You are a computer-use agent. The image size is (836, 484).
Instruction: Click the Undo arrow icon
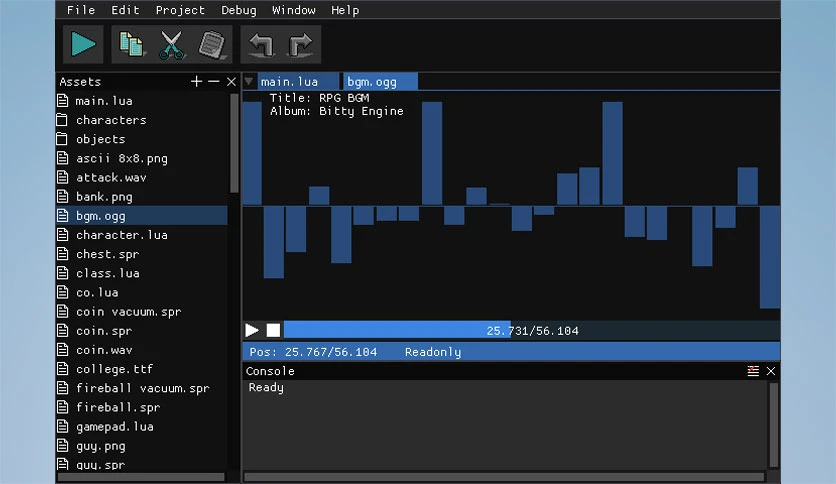click(261, 44)
